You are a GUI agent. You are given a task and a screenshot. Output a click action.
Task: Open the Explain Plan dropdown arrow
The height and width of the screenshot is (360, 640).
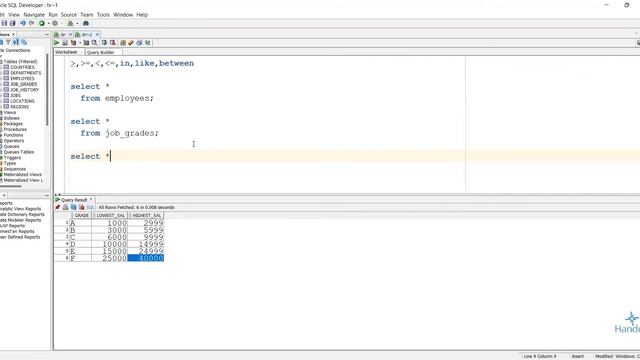click(80, 43)
